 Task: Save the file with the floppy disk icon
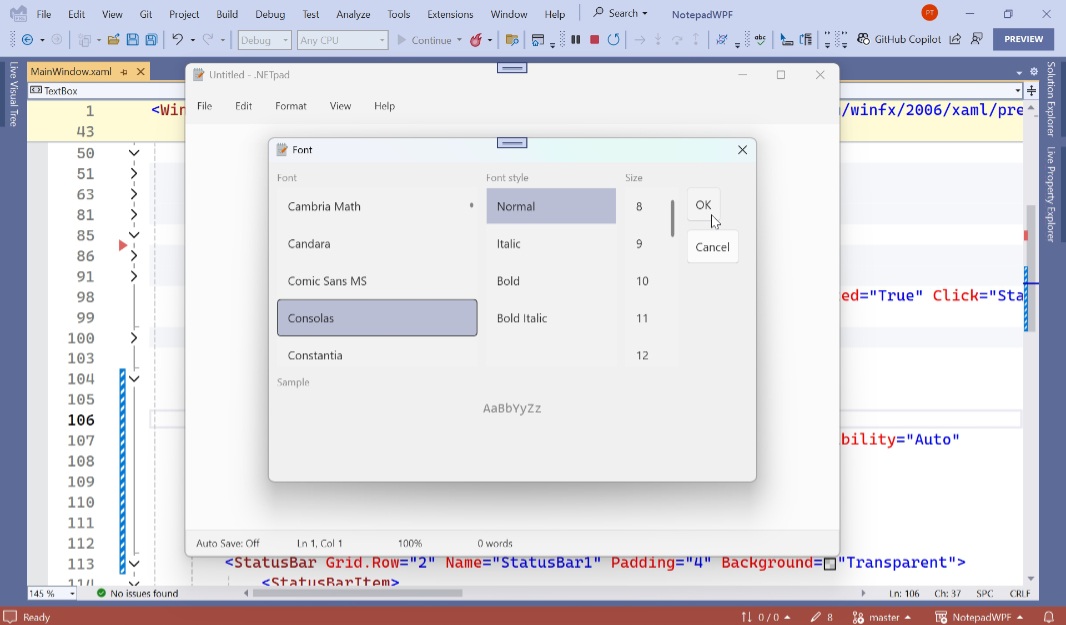133,40
